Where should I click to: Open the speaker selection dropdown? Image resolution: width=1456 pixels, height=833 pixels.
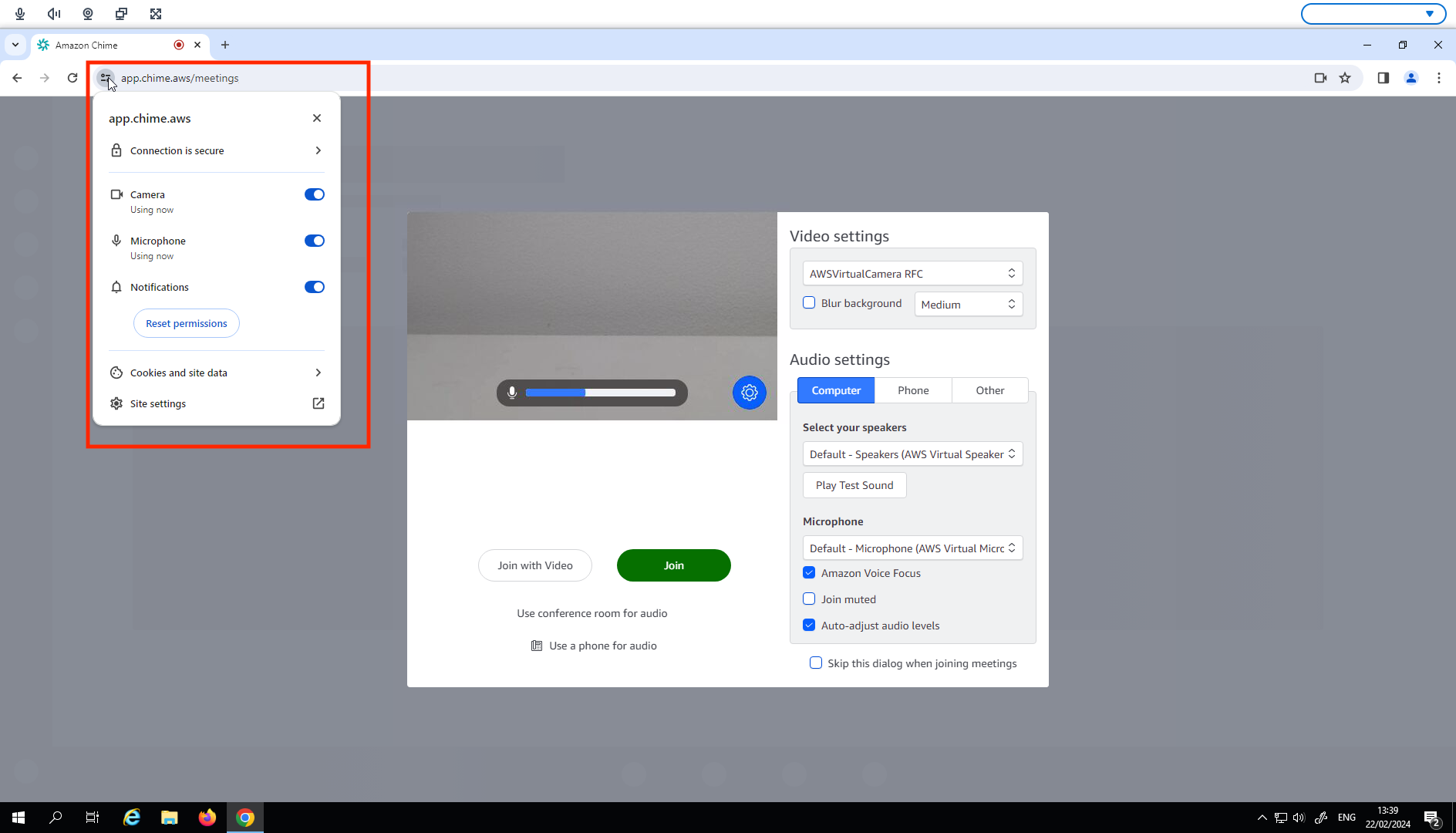point(912,454)
